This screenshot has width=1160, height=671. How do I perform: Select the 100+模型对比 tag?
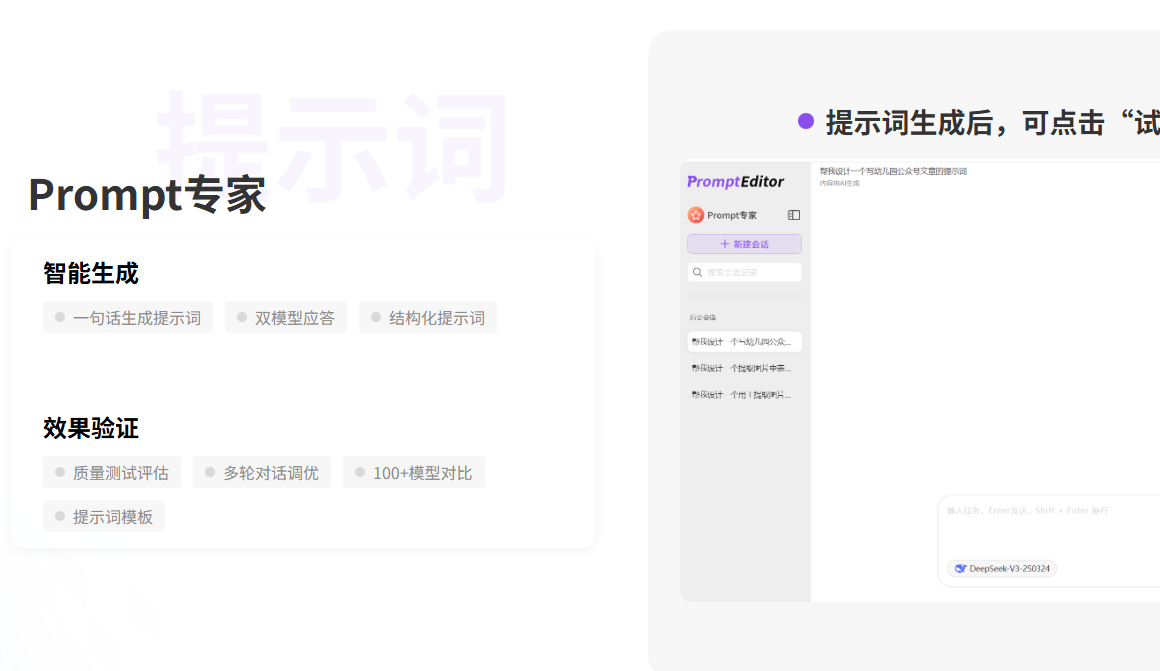click(x=414, y=473)
